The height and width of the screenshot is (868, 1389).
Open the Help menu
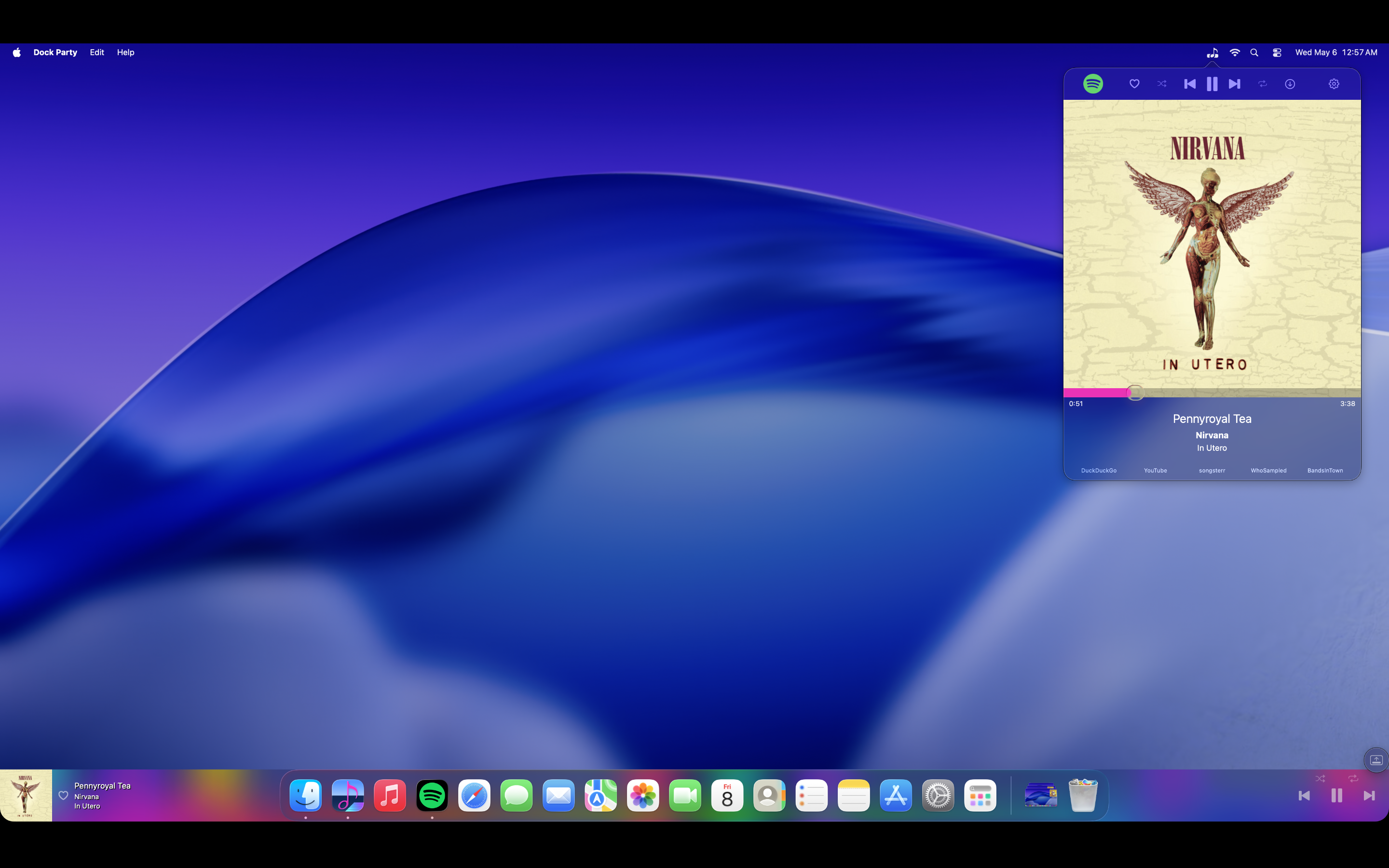(126, 52)
